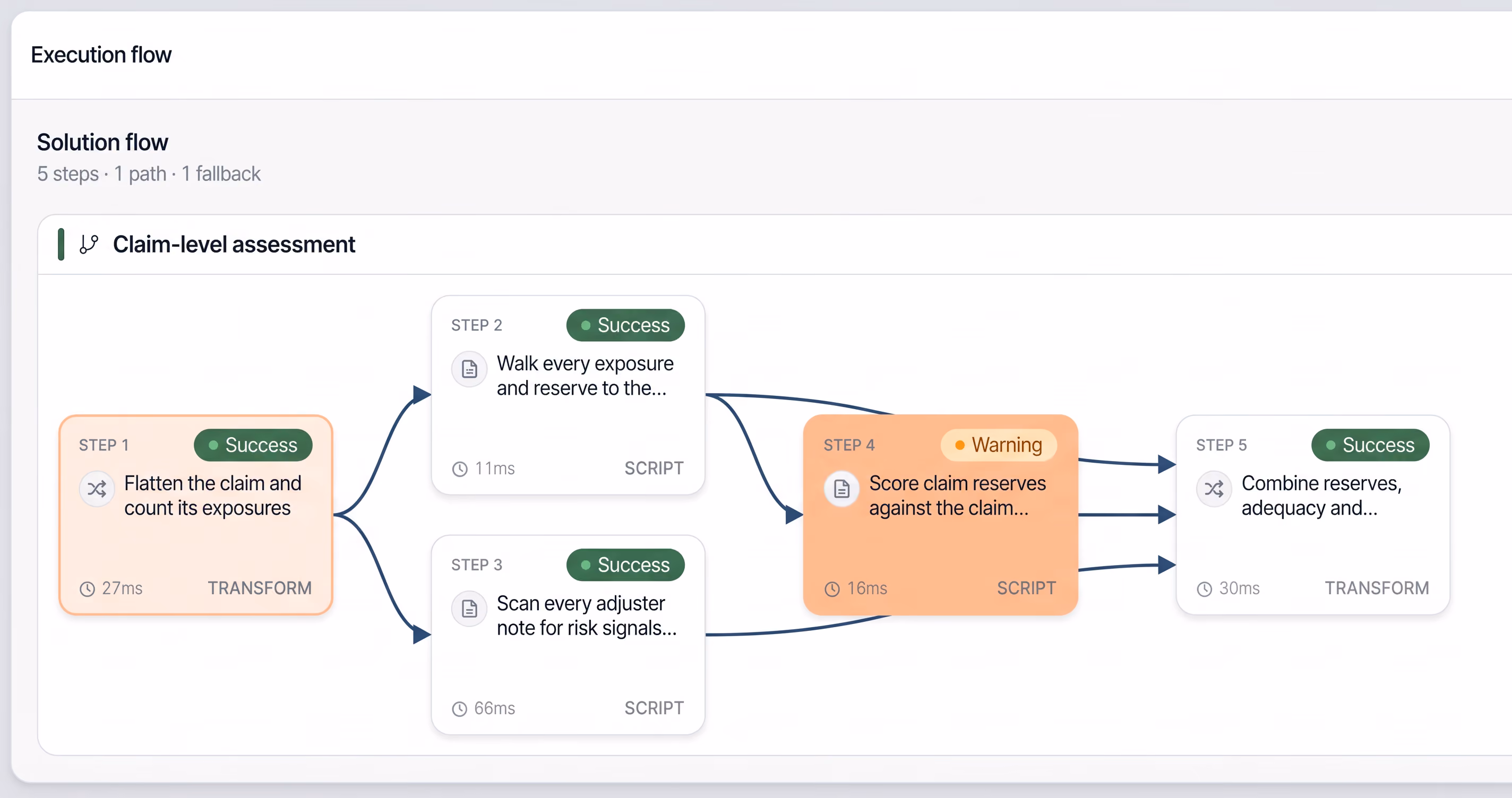The width and height of the screenshot is (1512, 798).
Task: Click the green status bar beside Claim-level assessment
Action: 61,244
